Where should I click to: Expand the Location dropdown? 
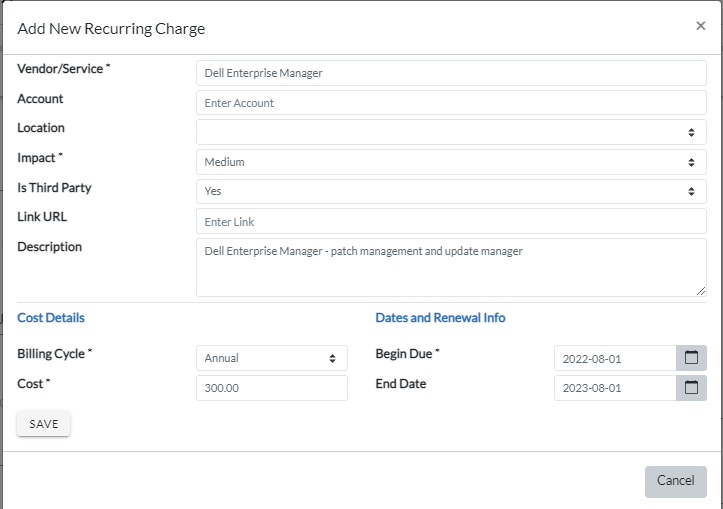click(x=451, y=132)
